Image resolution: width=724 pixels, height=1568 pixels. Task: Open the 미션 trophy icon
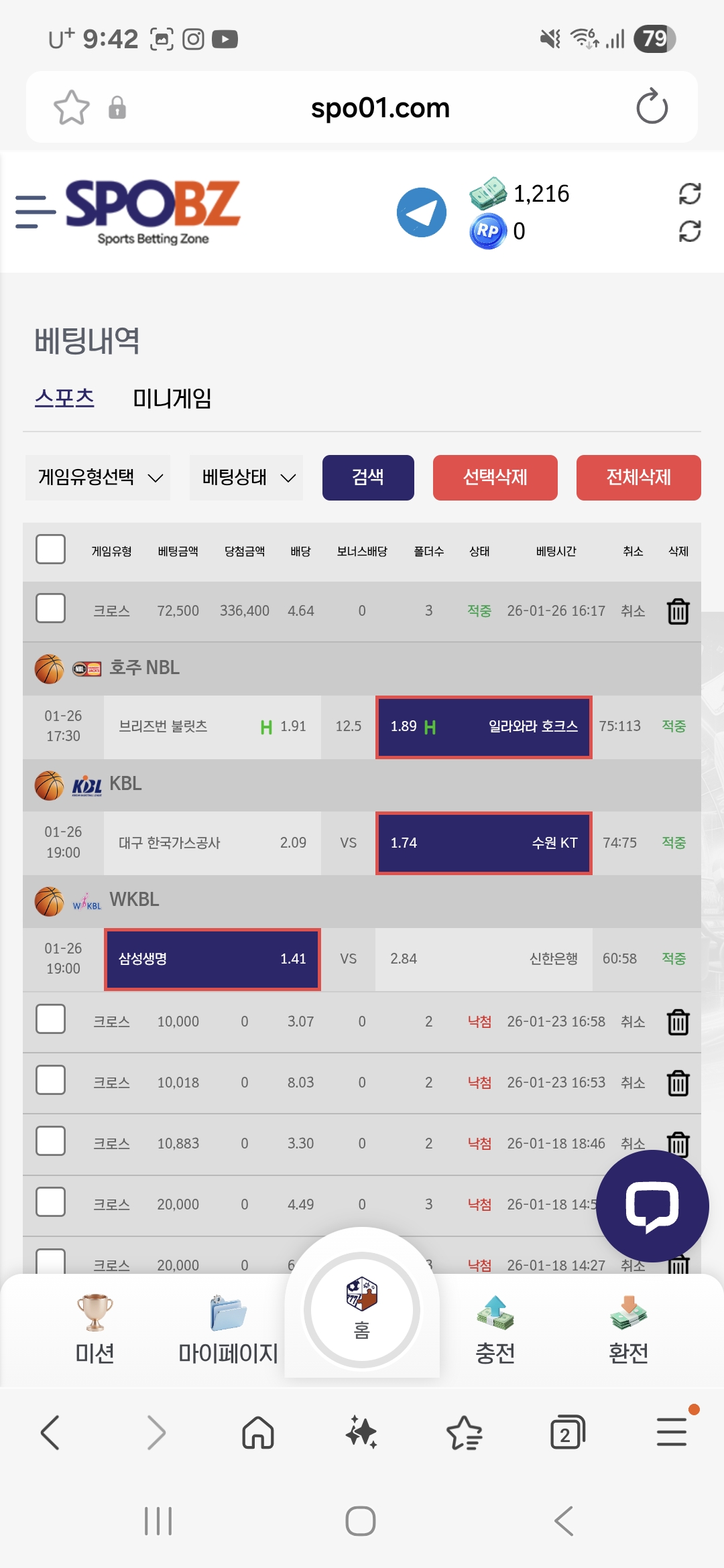pos(94,1313)
